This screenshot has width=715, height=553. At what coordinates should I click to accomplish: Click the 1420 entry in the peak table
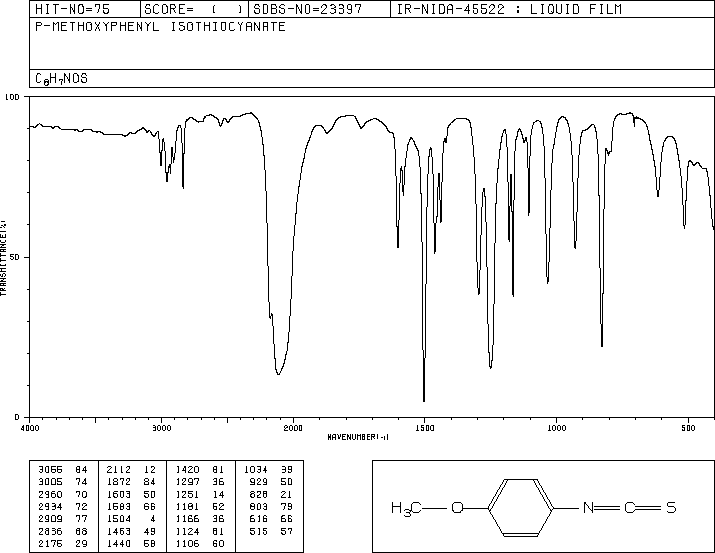coord(187,470)
